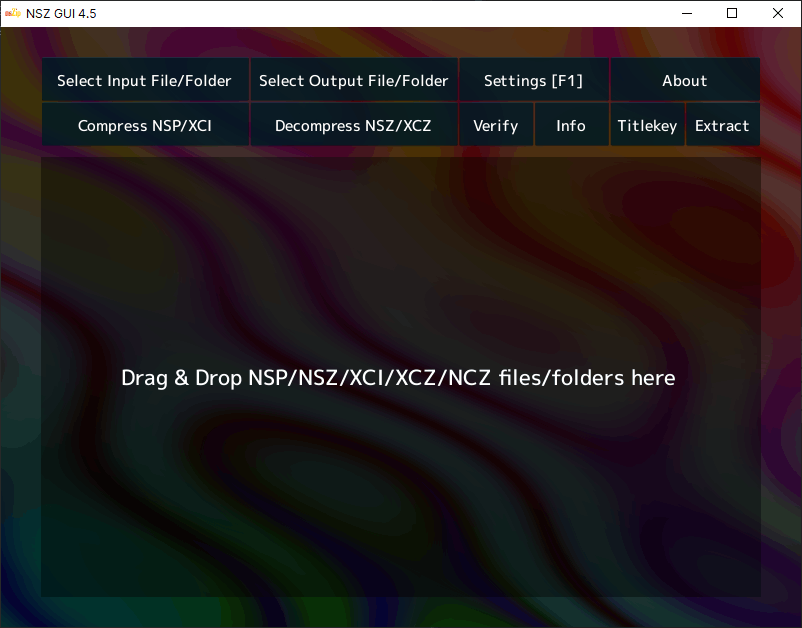Minimize the NSZ GUI window
This screenshot has height=628, width=802.
(687, 13)
